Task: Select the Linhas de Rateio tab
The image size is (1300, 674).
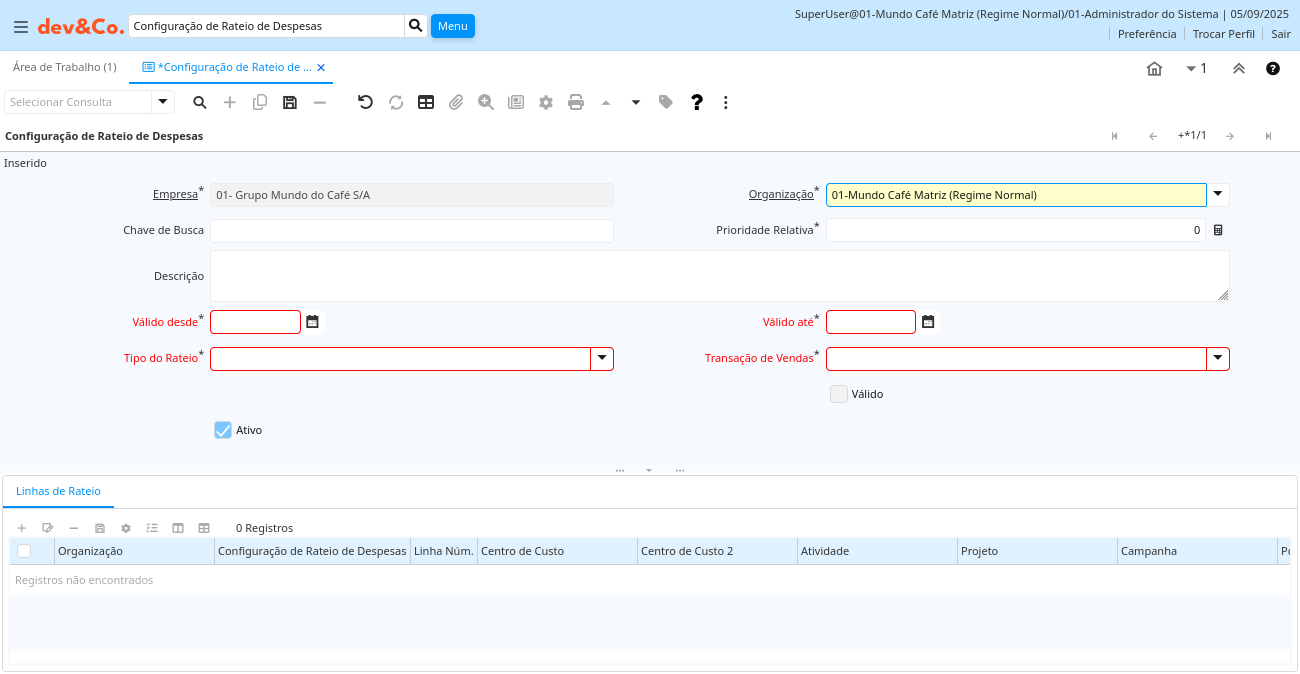Action: click(58, 492)
